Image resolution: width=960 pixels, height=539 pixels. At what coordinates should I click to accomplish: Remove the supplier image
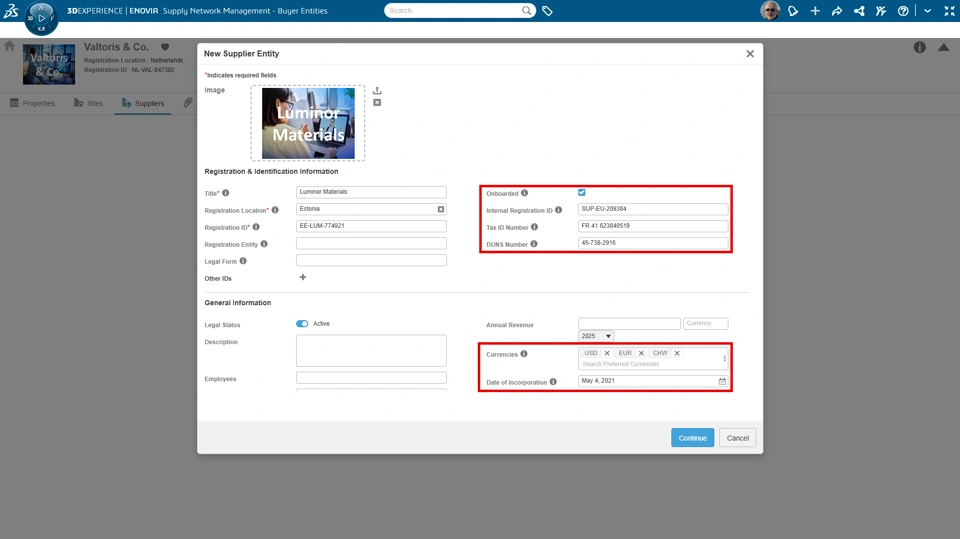tap(377, 102)
